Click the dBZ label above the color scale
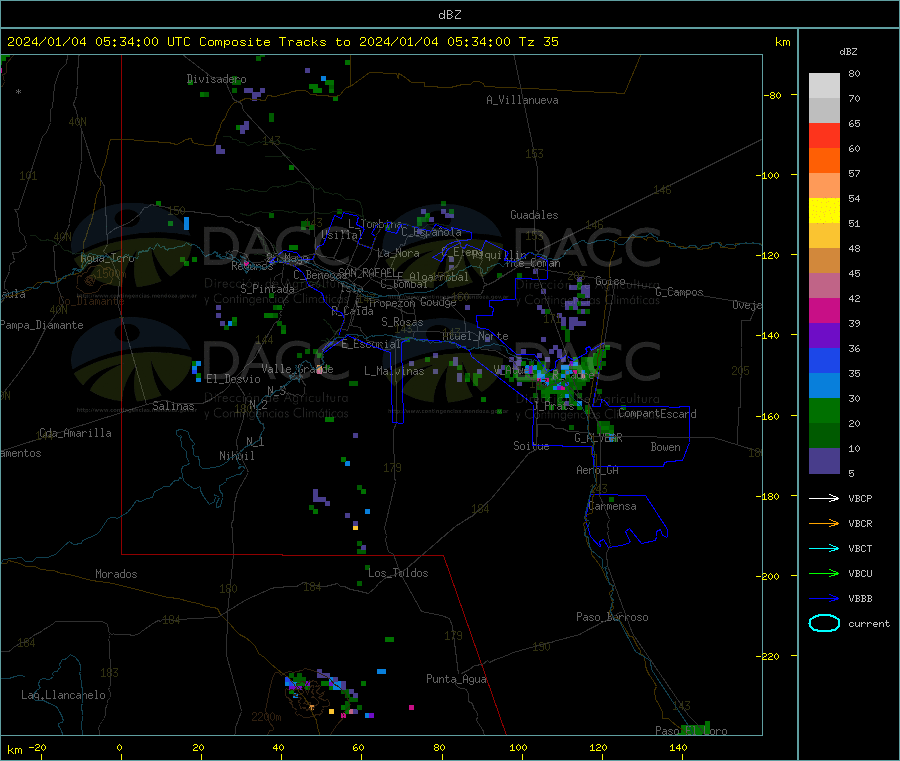The width and height of the screenshot is (900, 761). tap(848, 52)
